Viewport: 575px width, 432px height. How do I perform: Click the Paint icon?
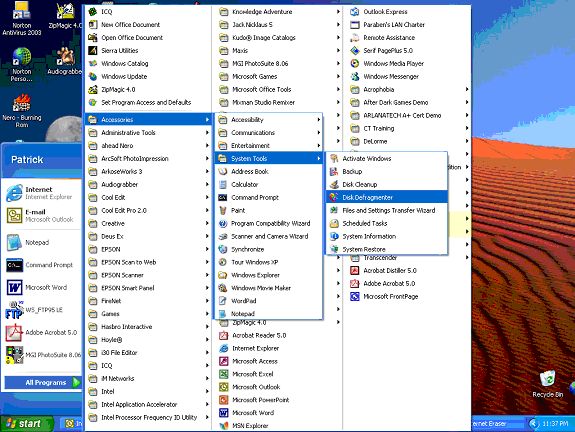(x=223, y=210)
